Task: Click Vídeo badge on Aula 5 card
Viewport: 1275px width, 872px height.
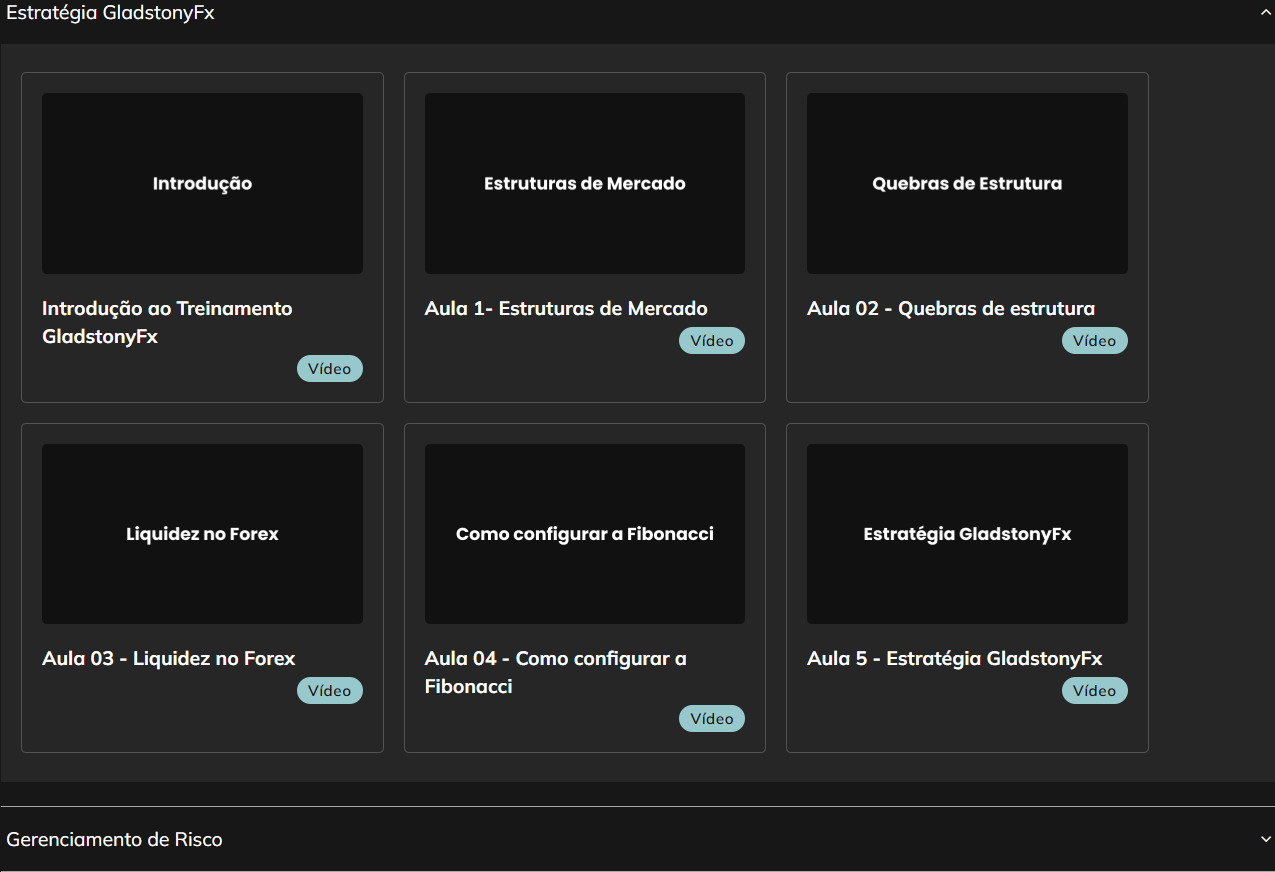Action: (1095, 691)
